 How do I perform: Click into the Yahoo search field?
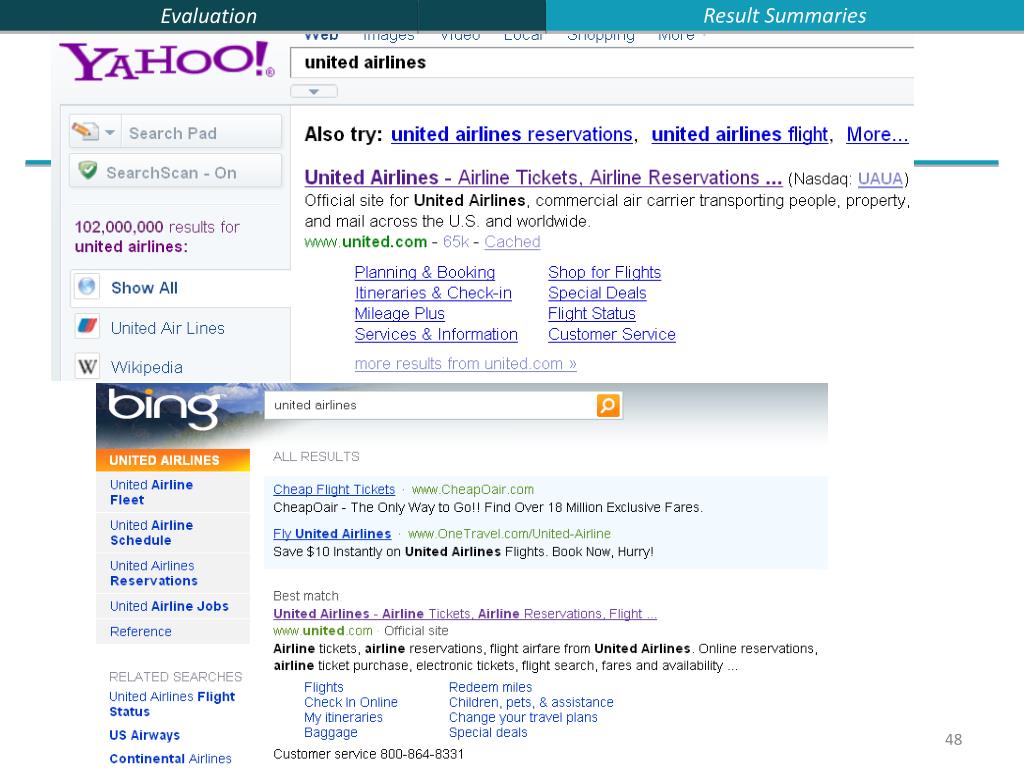[601, 62]
